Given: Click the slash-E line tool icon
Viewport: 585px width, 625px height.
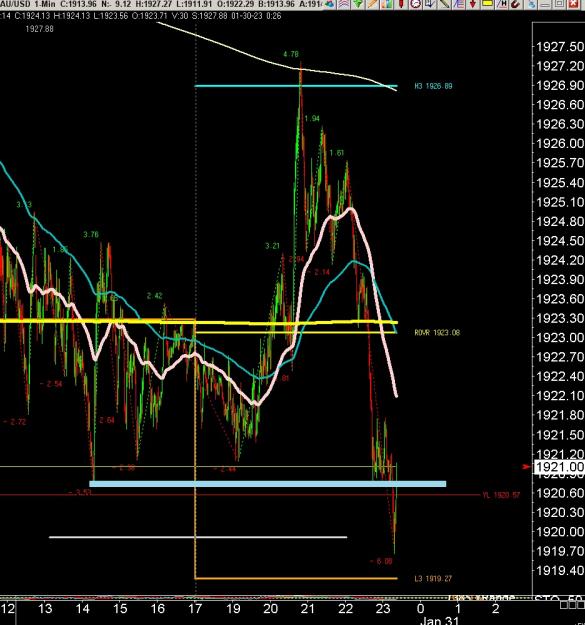Looking at the screenshot, I should (x=458, y=4).
